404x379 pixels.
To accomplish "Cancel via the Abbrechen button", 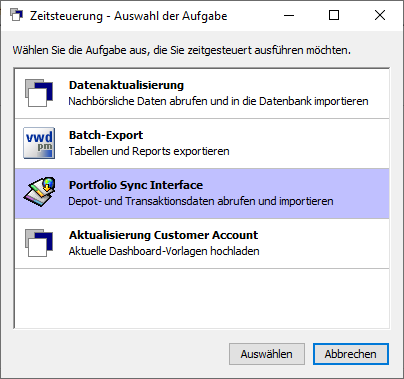I will 351,354.
